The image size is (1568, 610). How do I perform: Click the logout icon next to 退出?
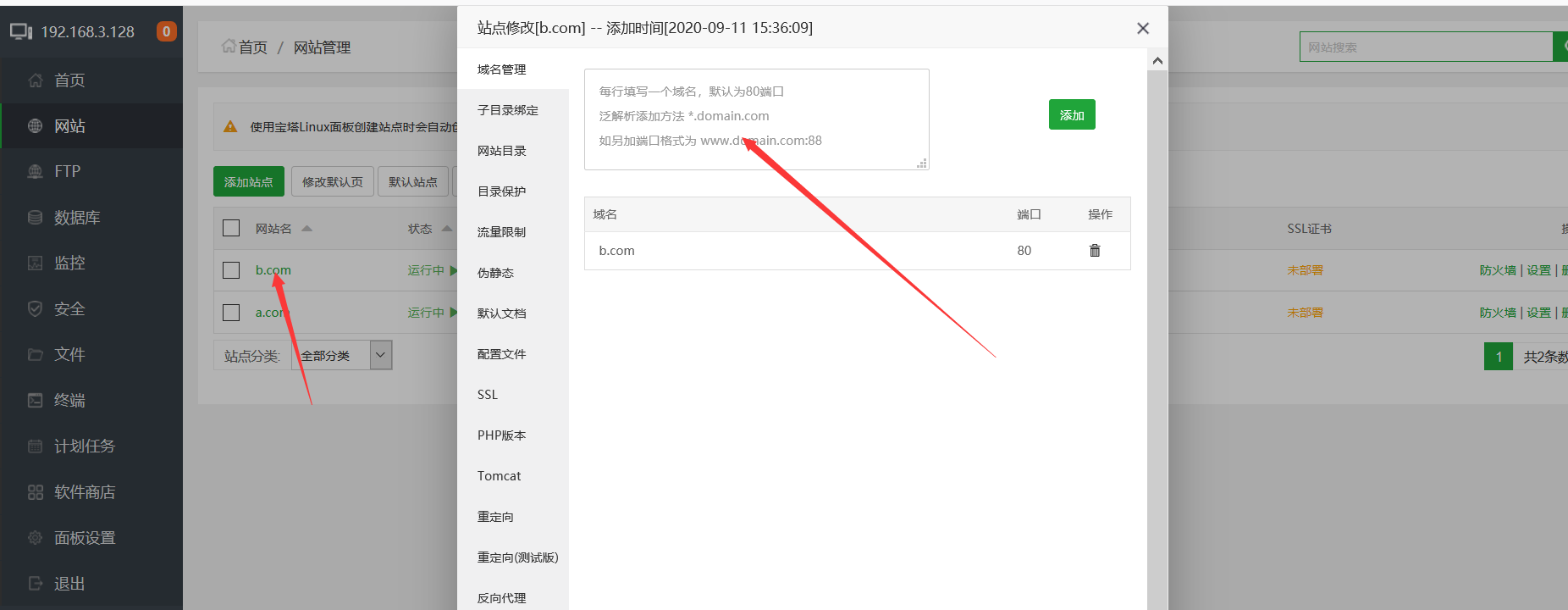[35, 584]
